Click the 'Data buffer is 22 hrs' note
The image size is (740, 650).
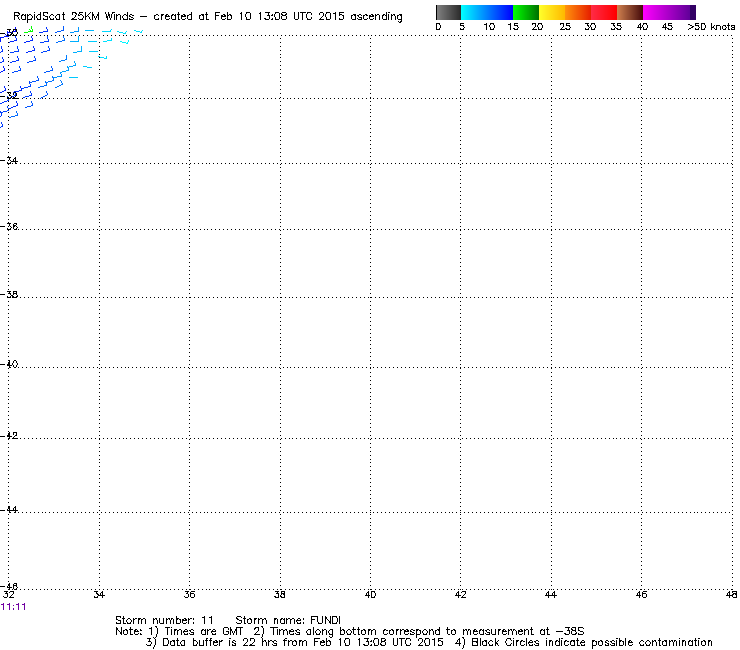[295, 642]
